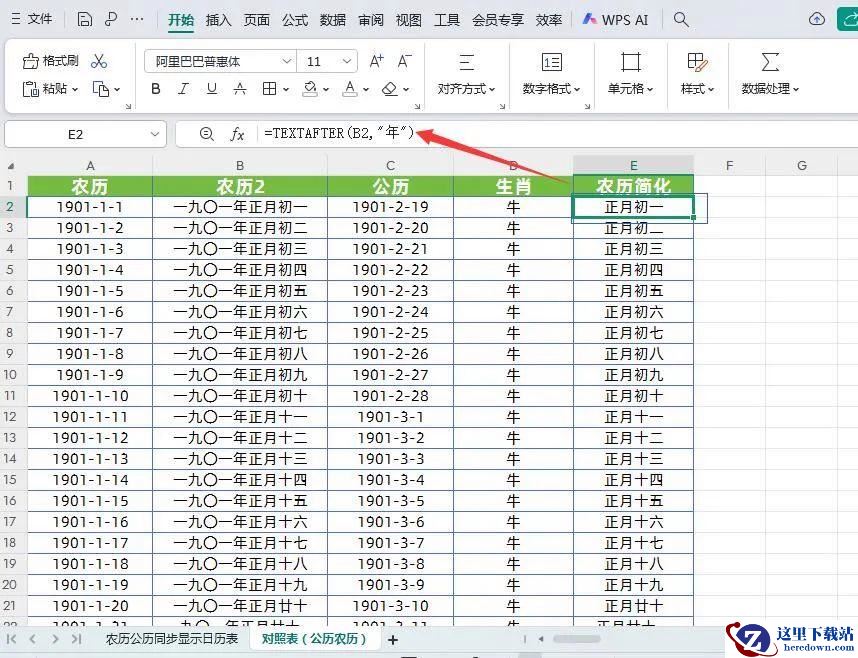Switch to the 数据 ribbon tab
Image resolution: width=858 pixels, height=658 pixels.
(333, 20)
